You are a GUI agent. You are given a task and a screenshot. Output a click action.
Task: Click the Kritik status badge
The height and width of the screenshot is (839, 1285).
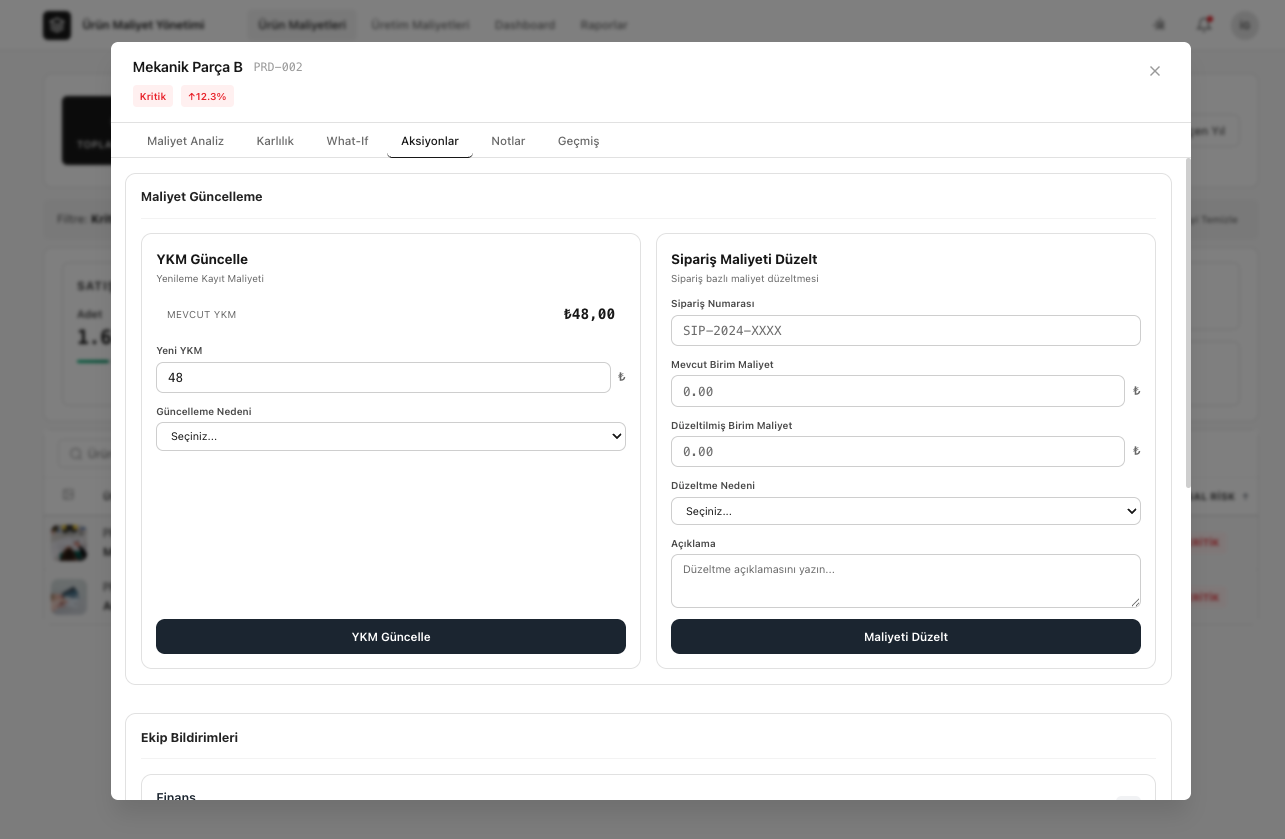(x=153, y=97)
